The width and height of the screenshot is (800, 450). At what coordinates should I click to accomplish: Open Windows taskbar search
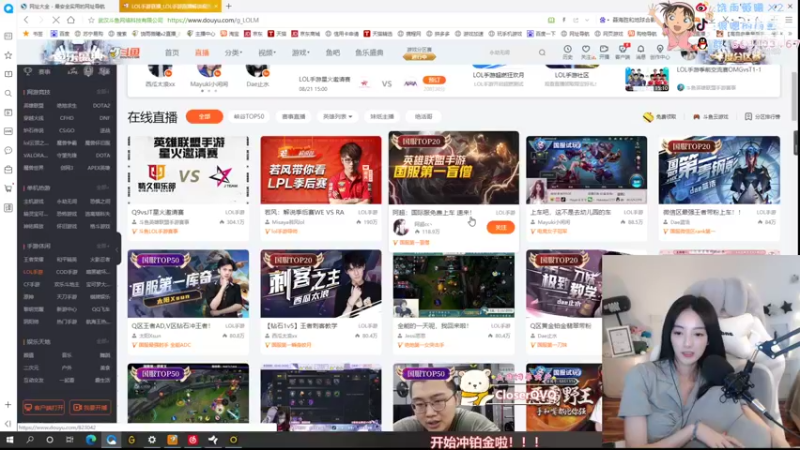30,440
